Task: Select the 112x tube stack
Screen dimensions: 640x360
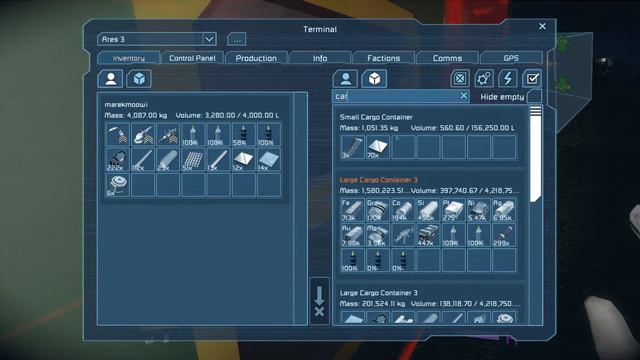Action: pos(143,160)
